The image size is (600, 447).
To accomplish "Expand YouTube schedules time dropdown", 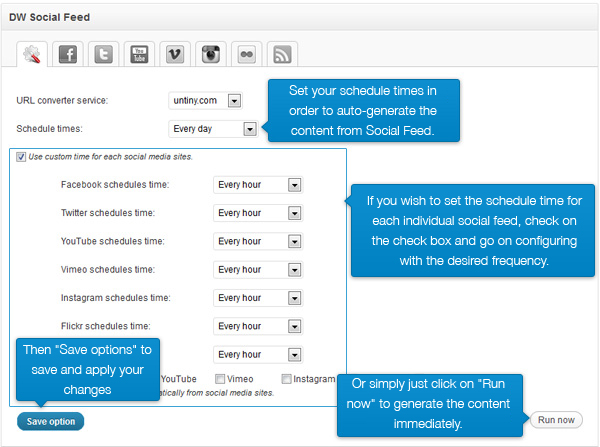I will (258, 241).
